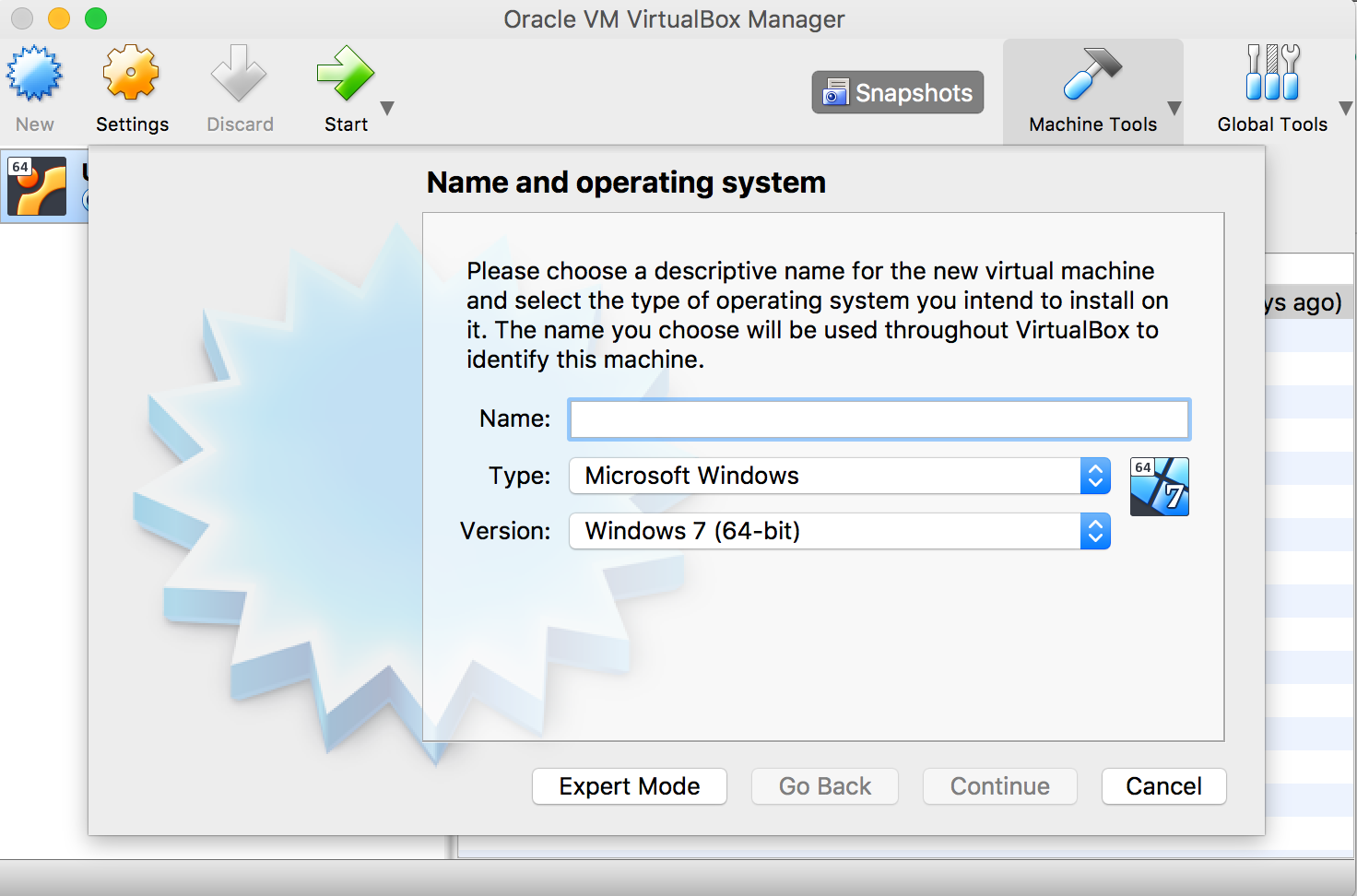Click the Windows 7 64-bit OS icon
This screenshot has height=896, width=1357.
point(1160,487)
